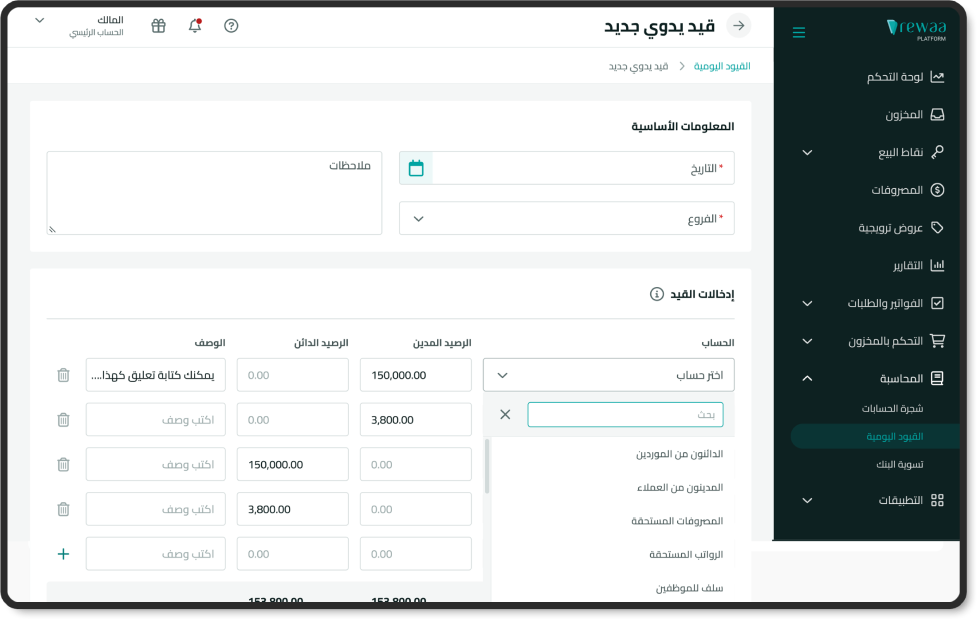This screenshot has height=619, width=977.
Task: Open التقارير in the sidebar
Action: [x=908, y=266]
